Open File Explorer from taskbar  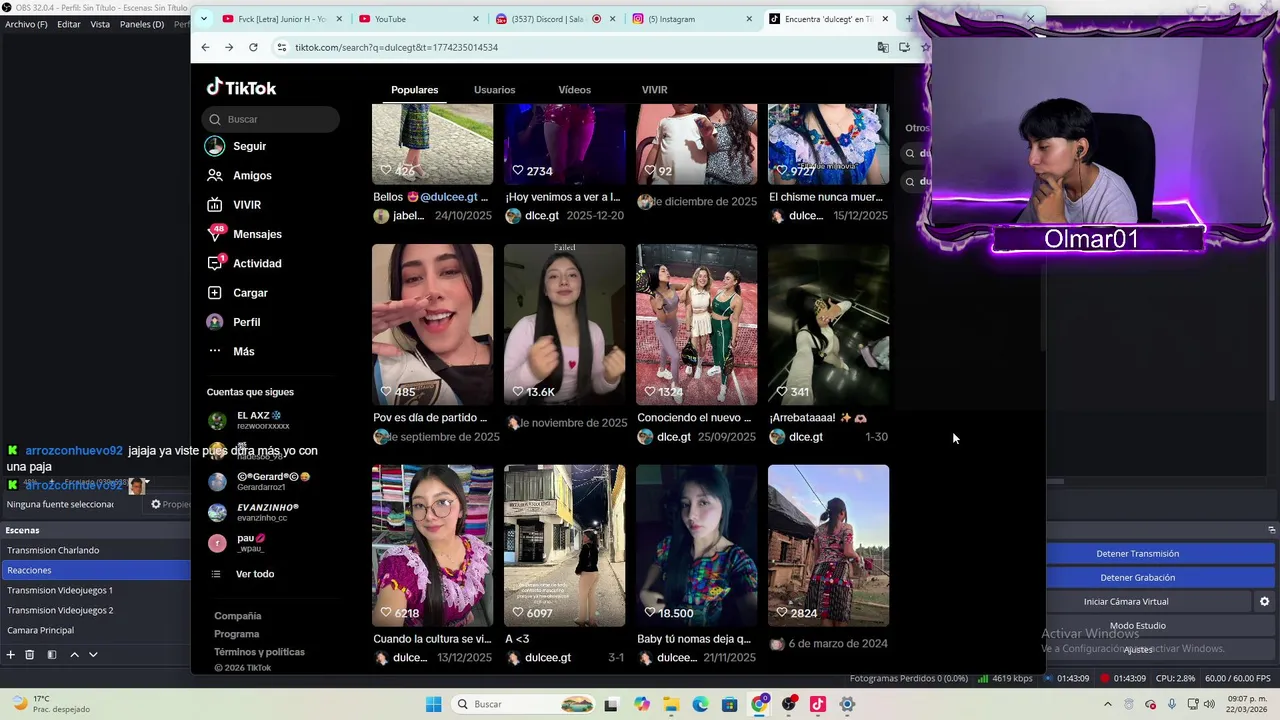click(x=671, y=704)
